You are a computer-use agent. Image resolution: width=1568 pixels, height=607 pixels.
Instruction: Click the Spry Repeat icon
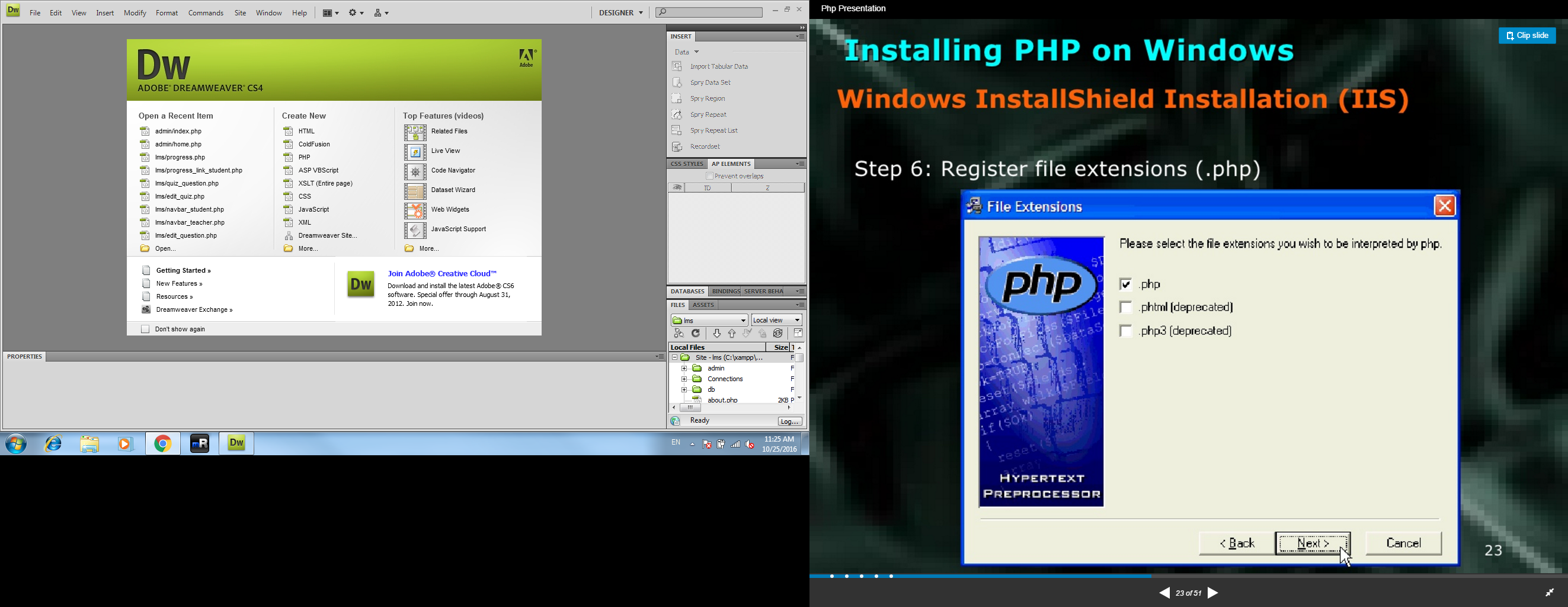(677, 114)
